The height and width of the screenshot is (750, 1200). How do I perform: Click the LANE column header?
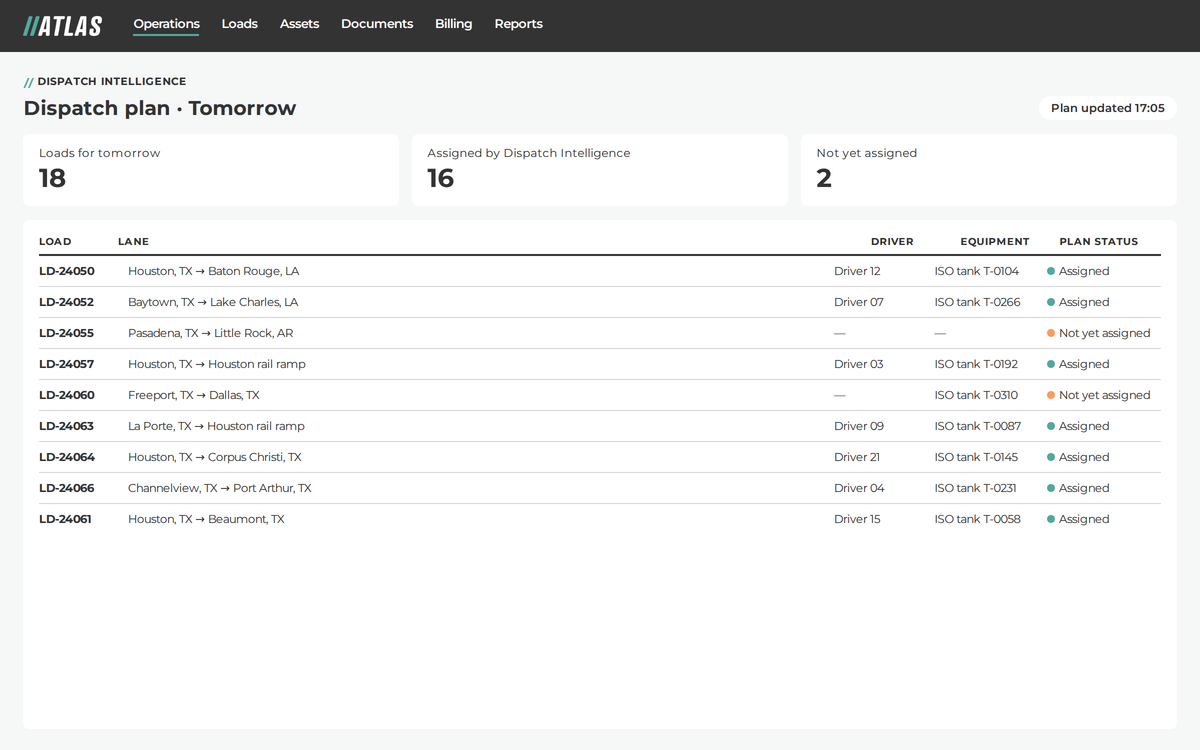coord(133,242)
